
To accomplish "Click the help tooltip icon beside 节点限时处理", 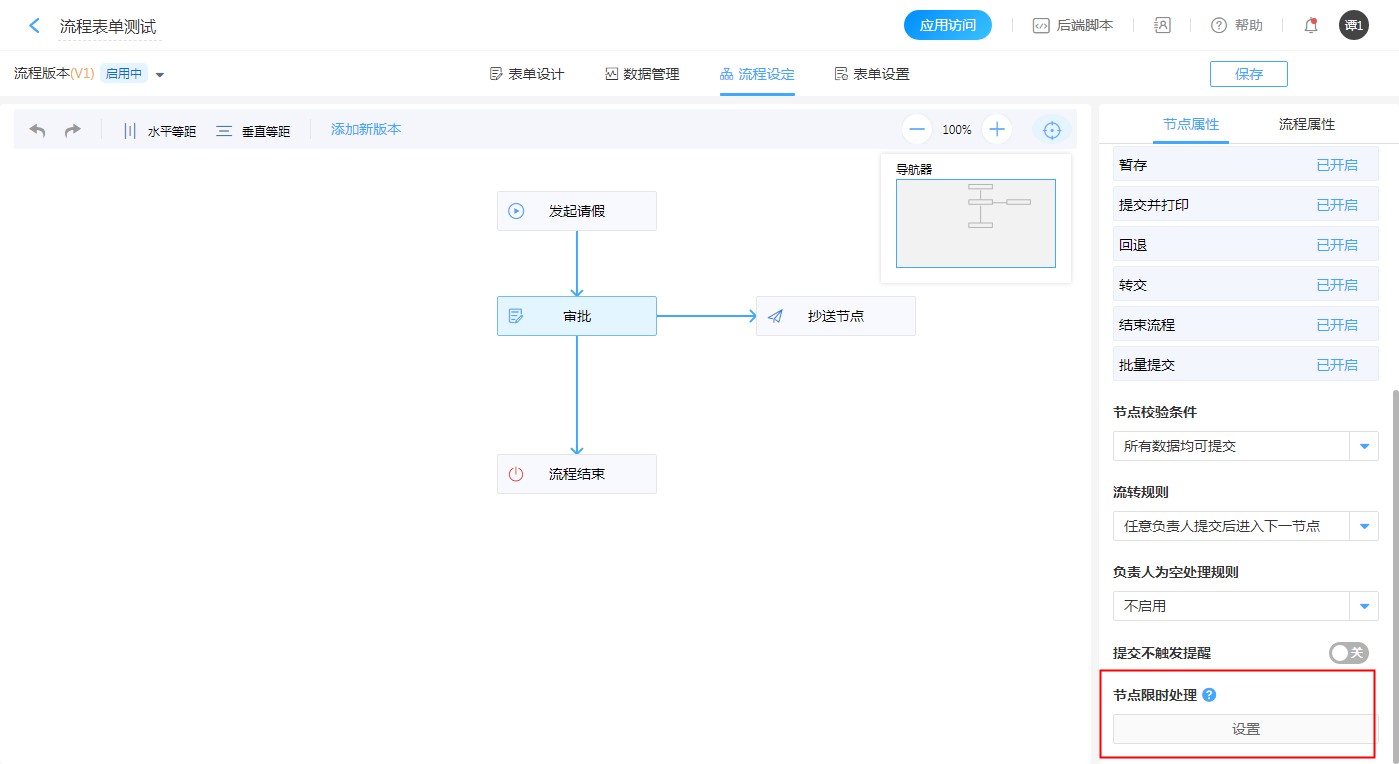I will point(1209,695).
